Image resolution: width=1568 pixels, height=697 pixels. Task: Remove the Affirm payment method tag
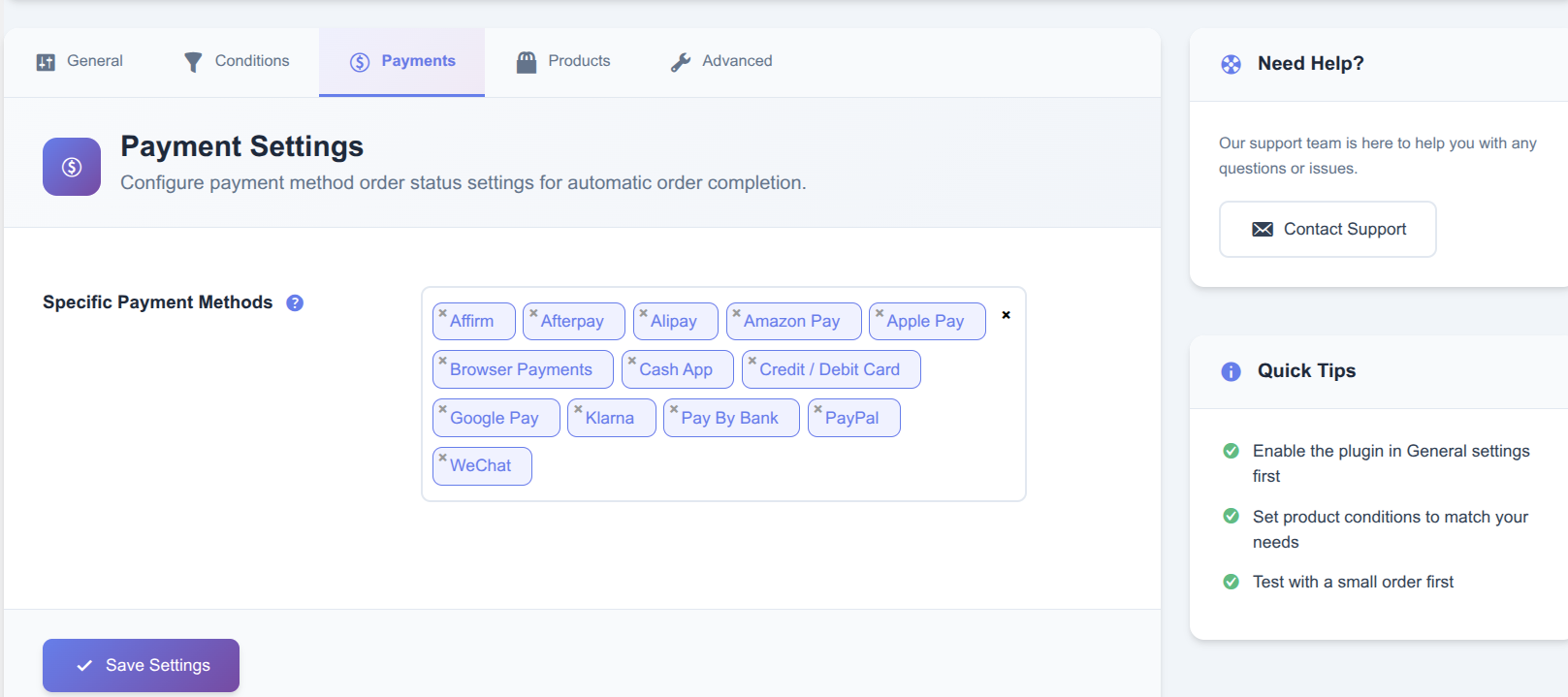tap(442, 313)
